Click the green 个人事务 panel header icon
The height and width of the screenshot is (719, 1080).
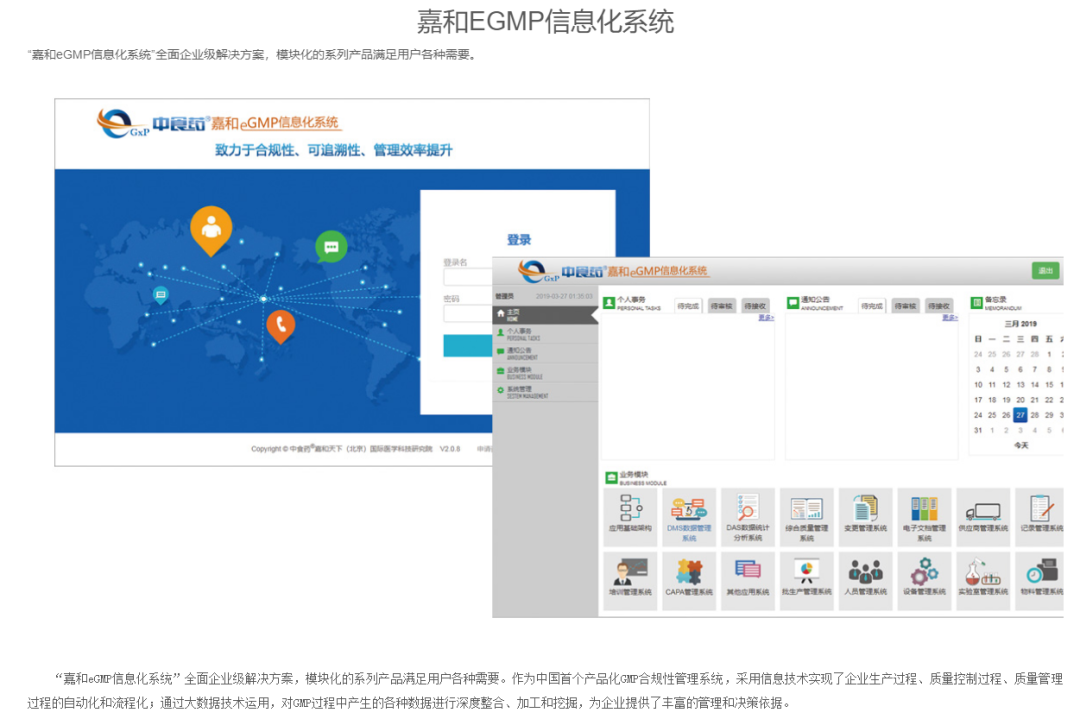[x=609, y=303]
